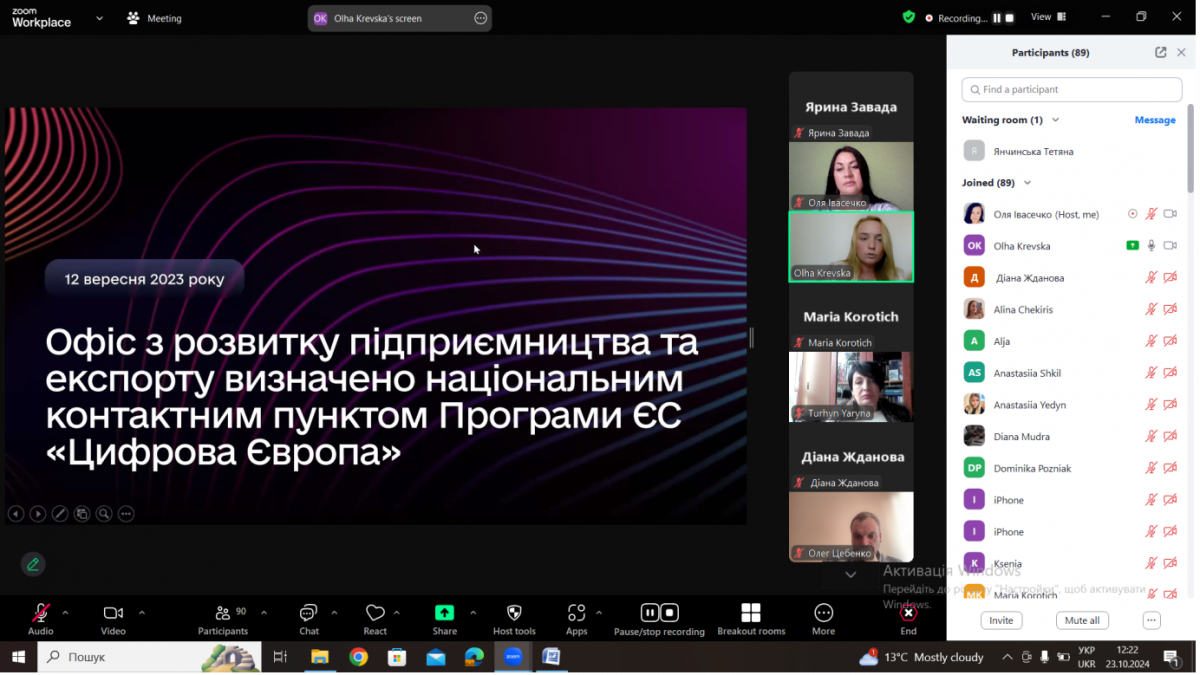Click the annotation pencil icon below slide
This screenshot has width=1200, height=675.
point(33,564)
